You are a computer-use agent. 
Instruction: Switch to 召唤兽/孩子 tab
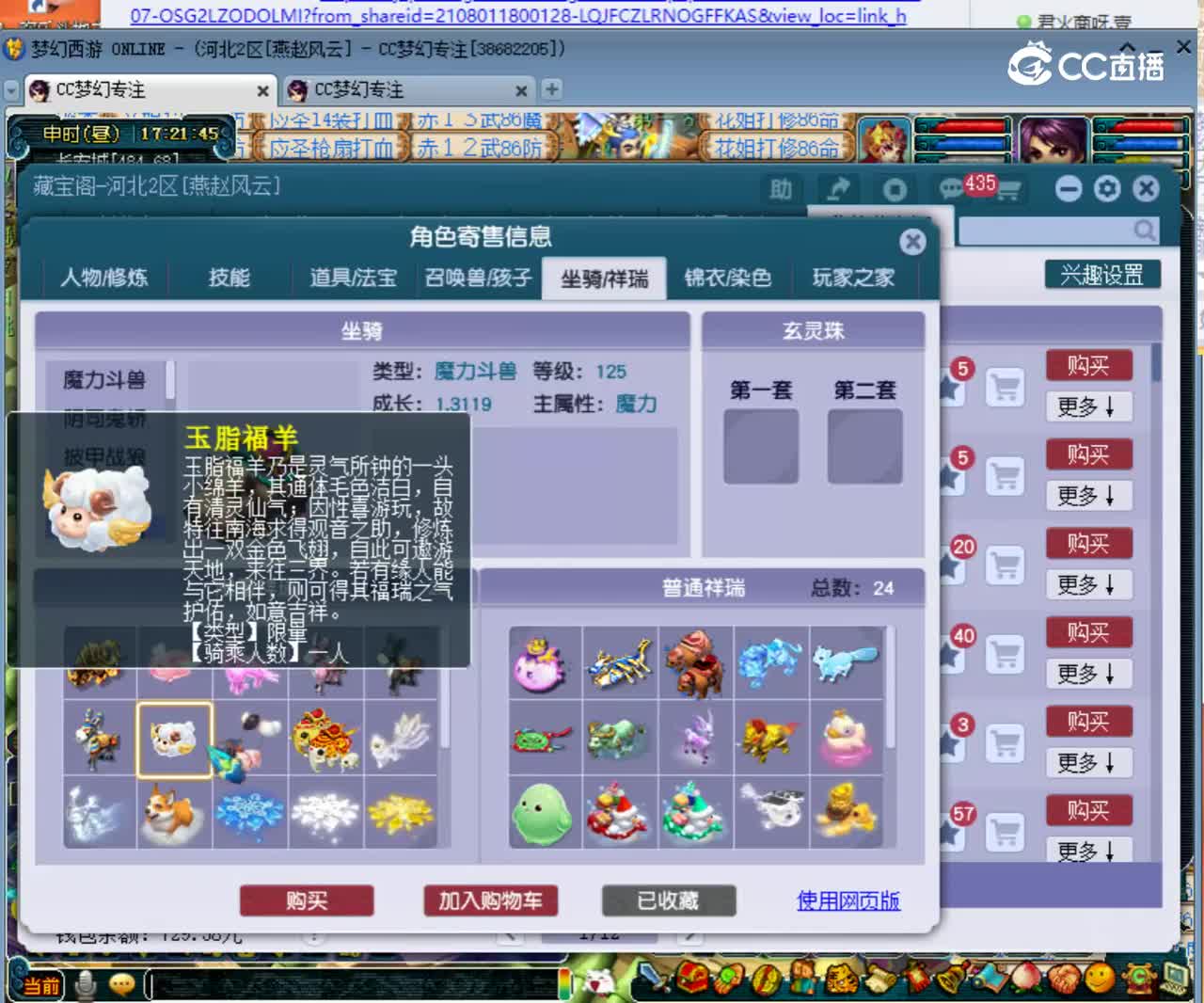(479, 278)
